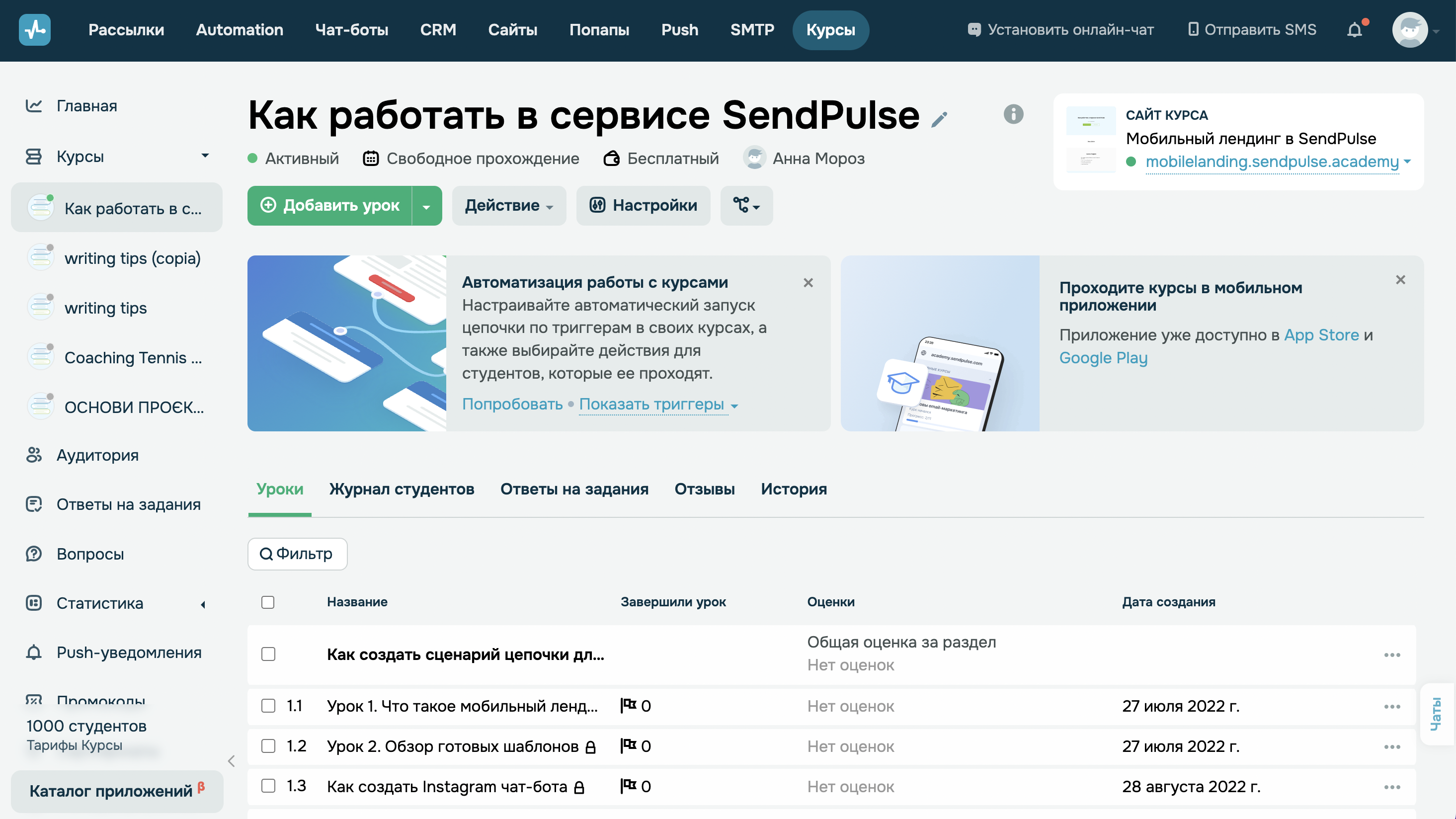Open the Действие dropdown
1456x819 pixels.
[x=508, y=206]
